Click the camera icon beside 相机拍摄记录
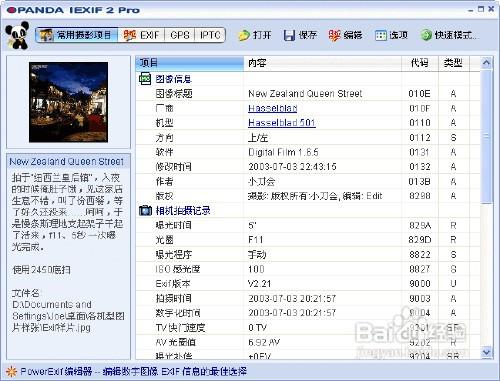 (x=145, y=210)
